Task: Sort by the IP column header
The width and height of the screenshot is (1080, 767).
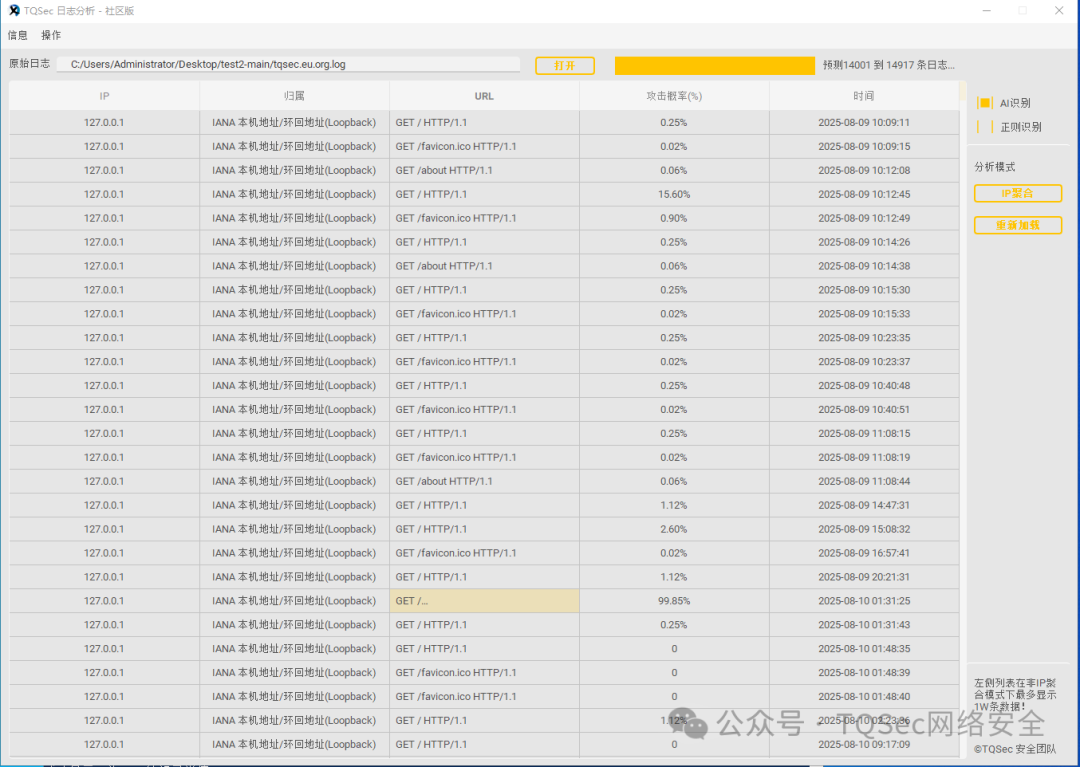Action: click(x=104, y=96)
